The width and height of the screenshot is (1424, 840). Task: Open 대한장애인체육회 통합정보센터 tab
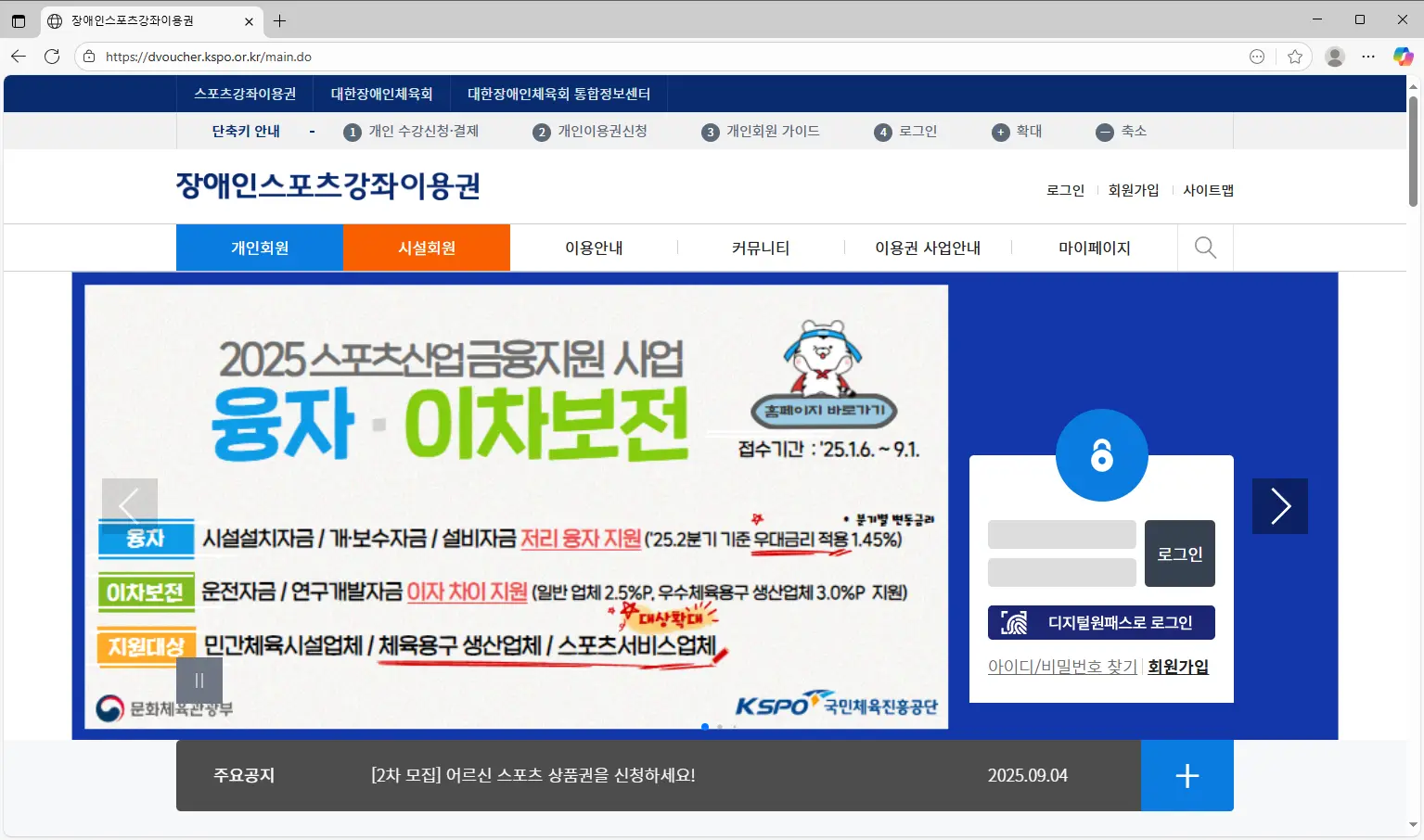(x=558, y=94)
